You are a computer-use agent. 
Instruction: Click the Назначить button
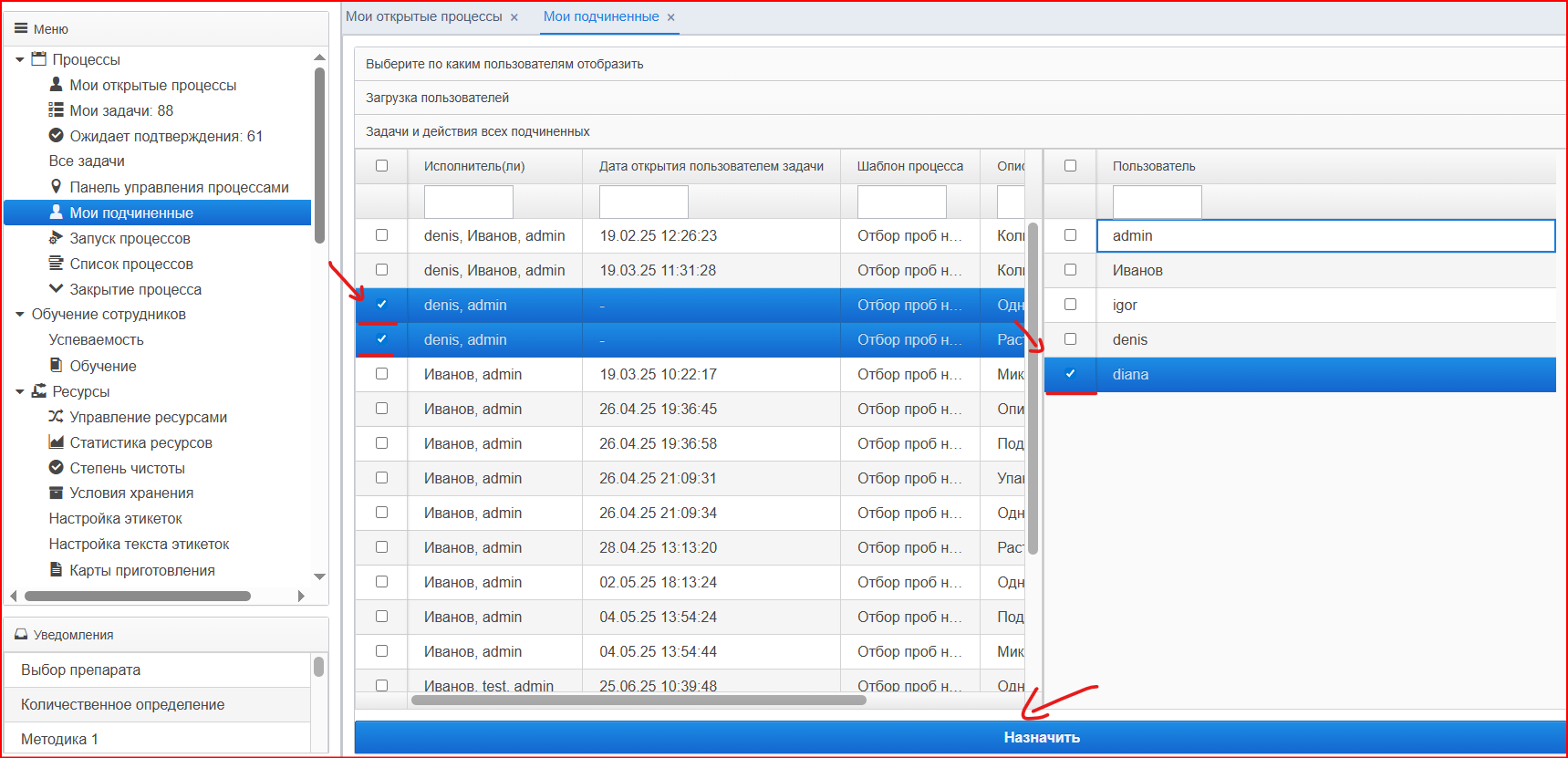click(961, 737)
